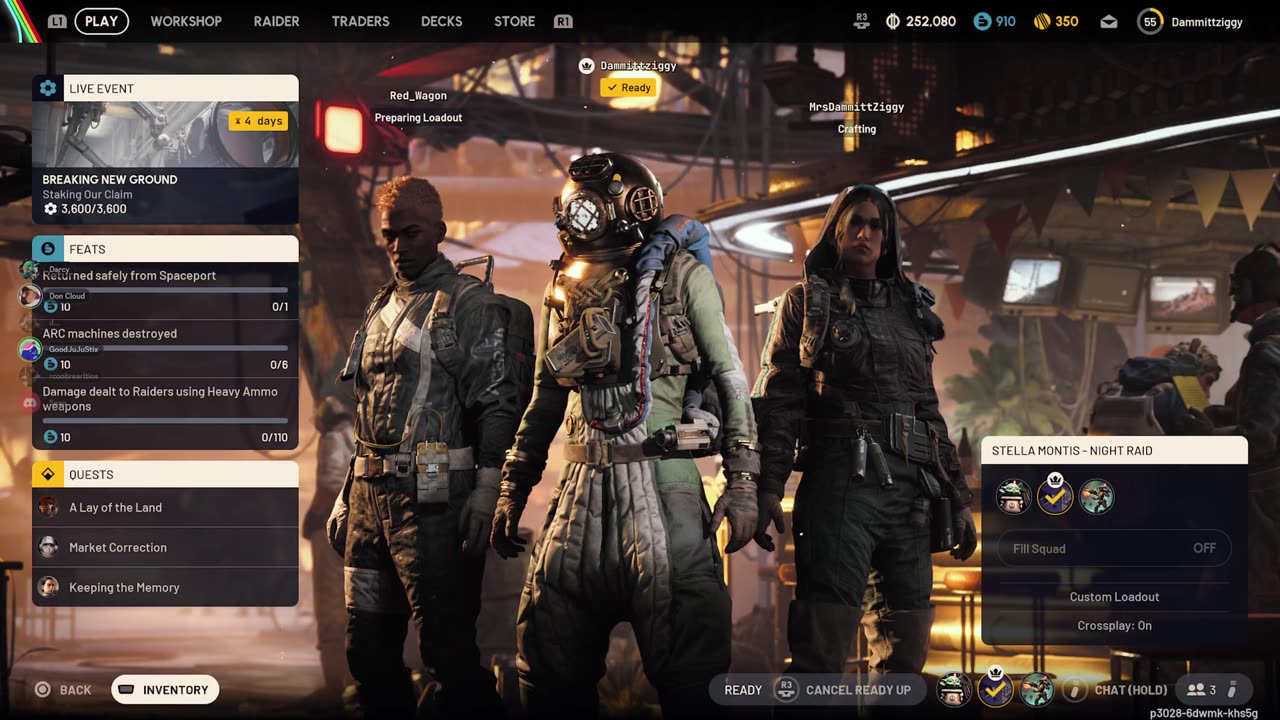Click the Don Cloud overlay avatar
The image size is (1280, 720).
(30, 296)
